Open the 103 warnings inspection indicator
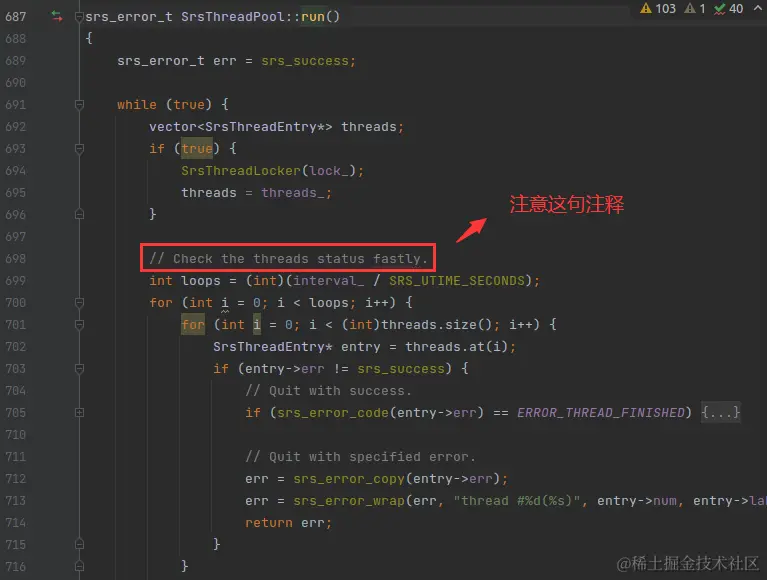767x580 pixels. (x=658, y=8)
